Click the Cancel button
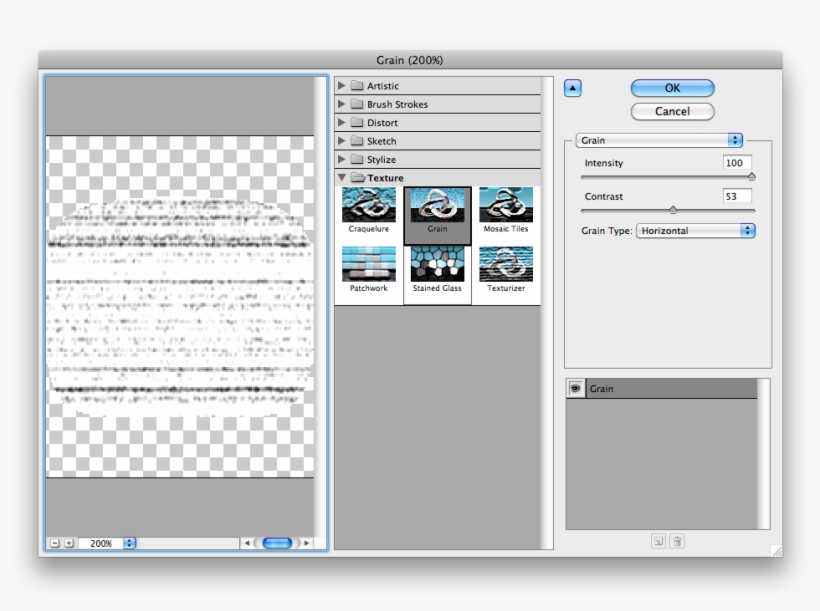Viewport: 820px width, 611px height. coord(671,112)
